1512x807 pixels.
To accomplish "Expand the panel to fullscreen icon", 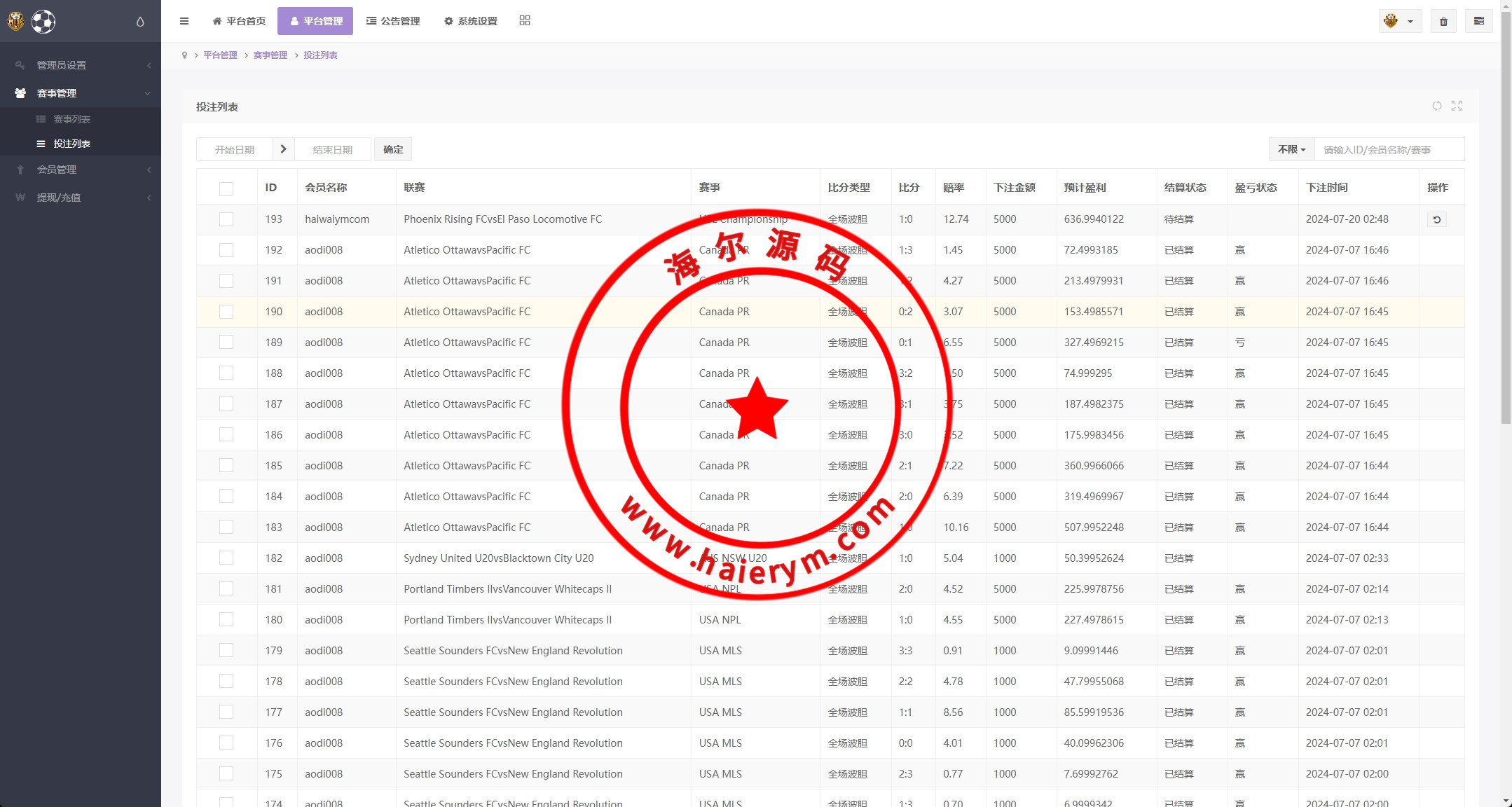I will click(x=1457, y=106).
